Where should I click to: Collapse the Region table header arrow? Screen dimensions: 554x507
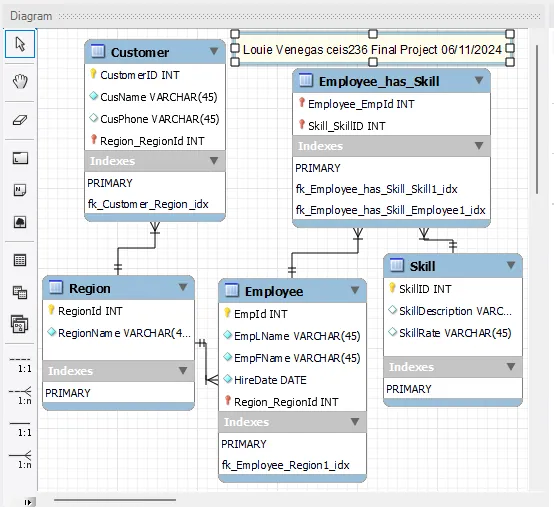click(x=183, y=287)
